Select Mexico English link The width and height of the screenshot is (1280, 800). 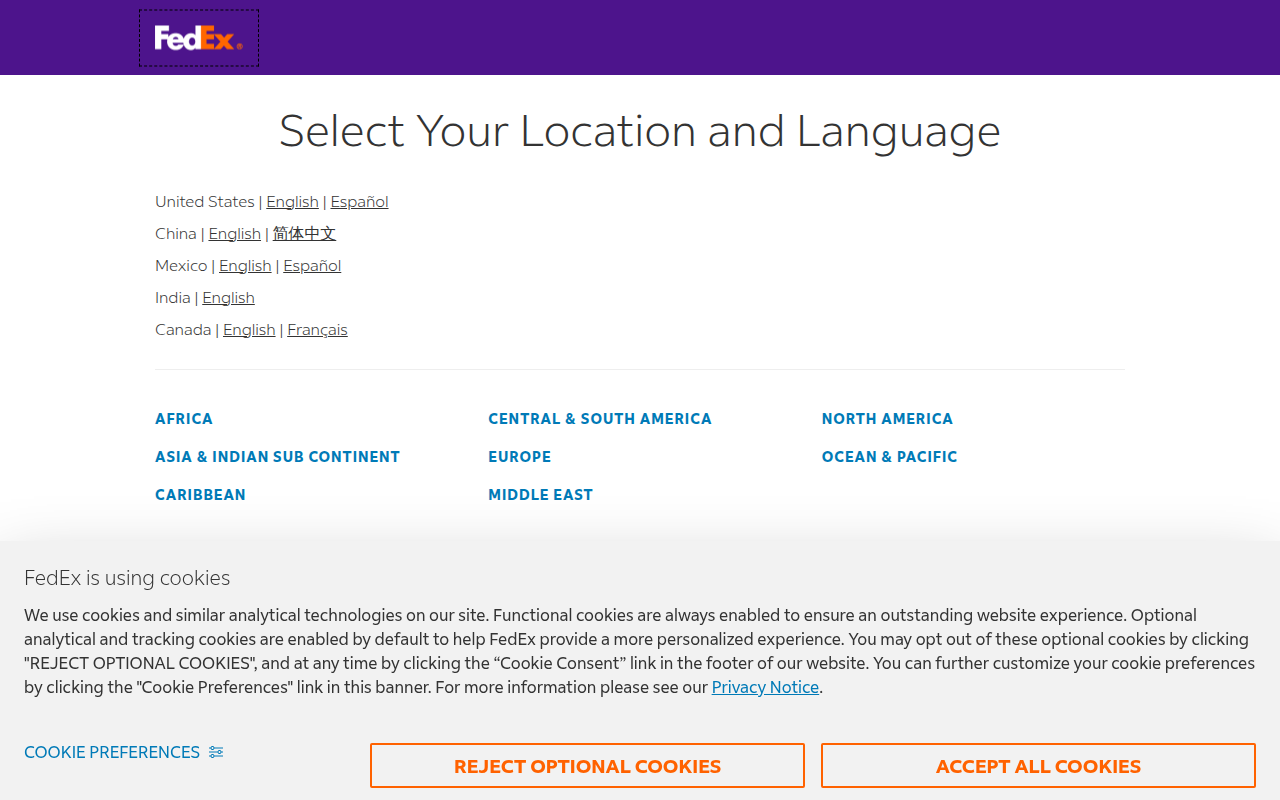(245, 266)
